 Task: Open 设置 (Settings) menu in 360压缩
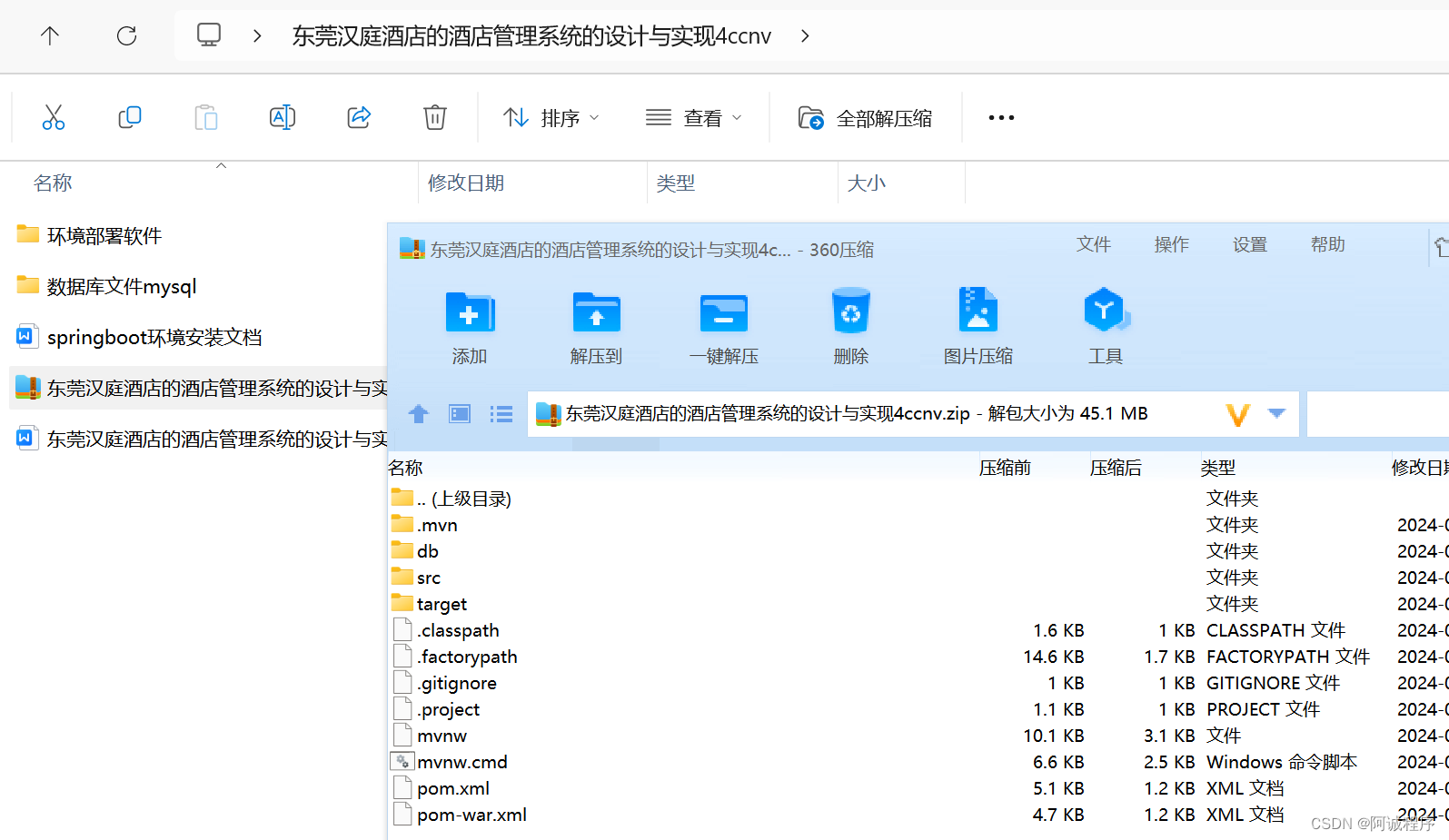tap(1249, 244)
